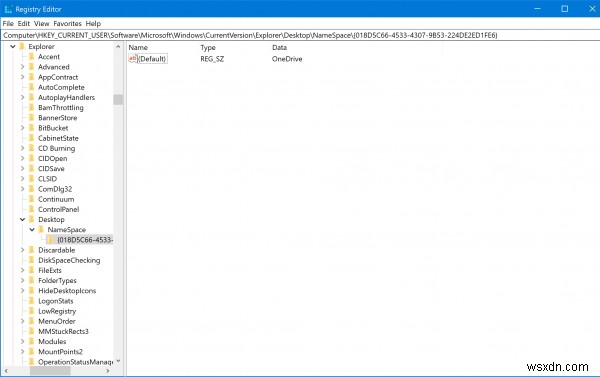The width and height of the screenshot is (600, 377).
Task: Select the FolderTypes key
Action: point(57,281)
